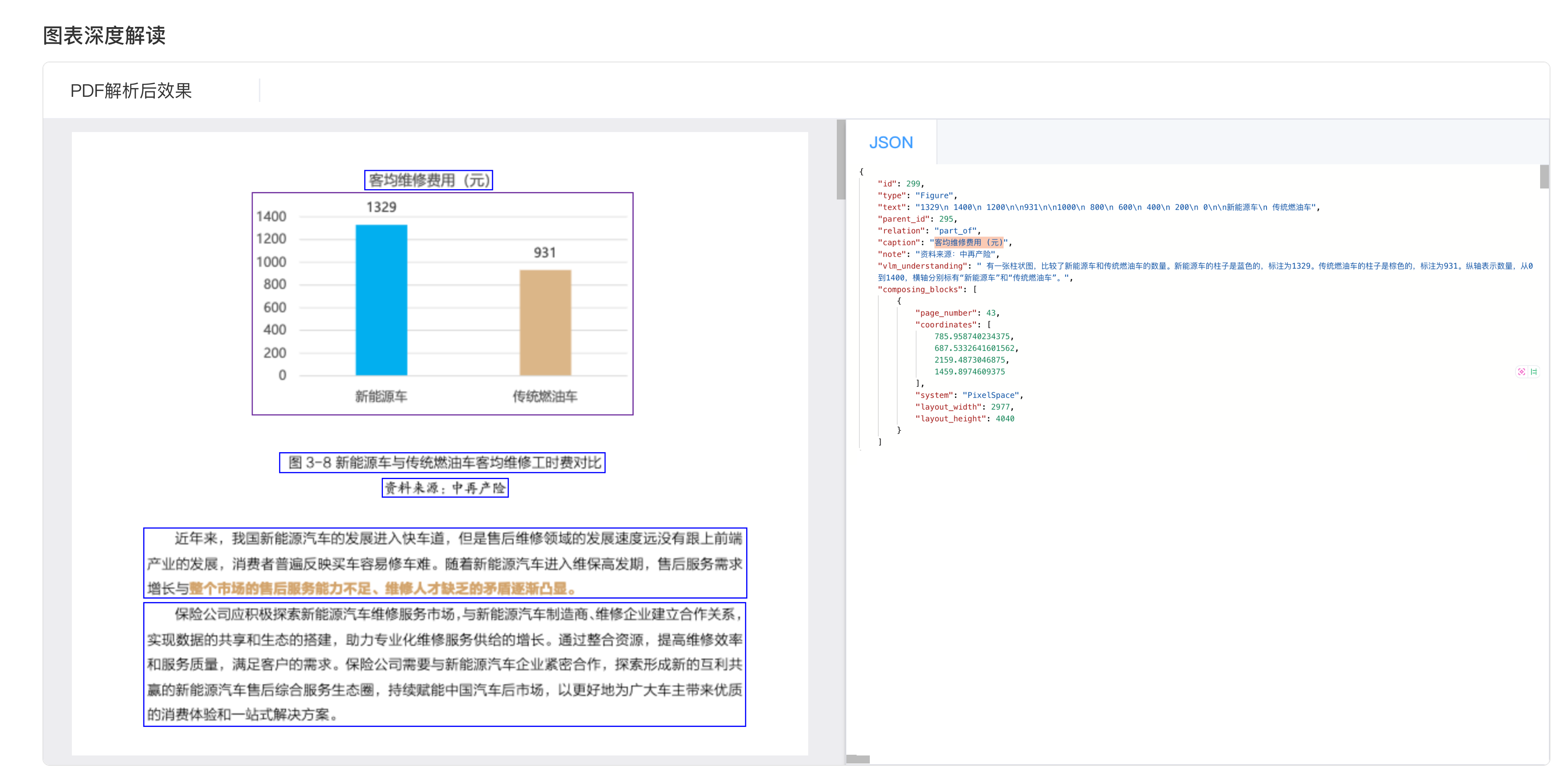Click the tan 传统燃油车 bar in chart
1568x776 pixels.
coord(545,323)
